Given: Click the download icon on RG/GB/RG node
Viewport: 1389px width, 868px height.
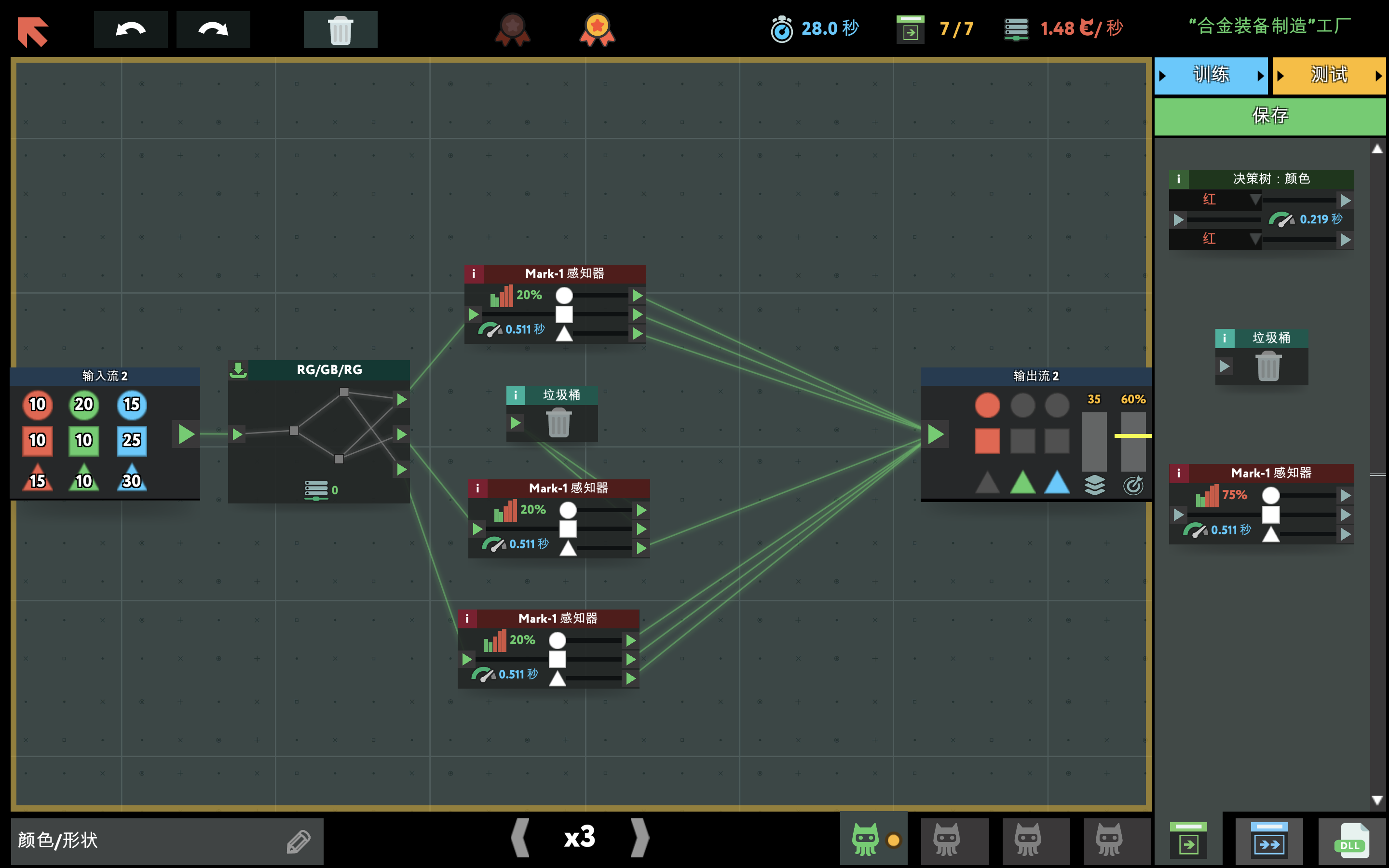Looking at the screenshot, I should (x=238, y=370).
